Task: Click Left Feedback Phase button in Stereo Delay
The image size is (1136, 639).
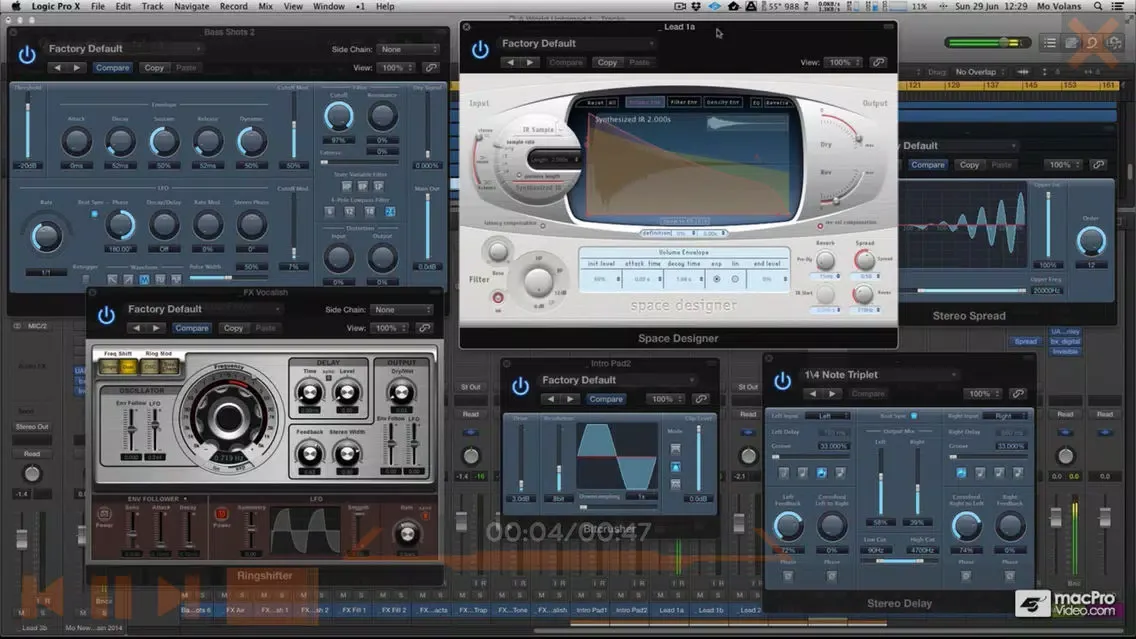Action: tap(788, 577)
